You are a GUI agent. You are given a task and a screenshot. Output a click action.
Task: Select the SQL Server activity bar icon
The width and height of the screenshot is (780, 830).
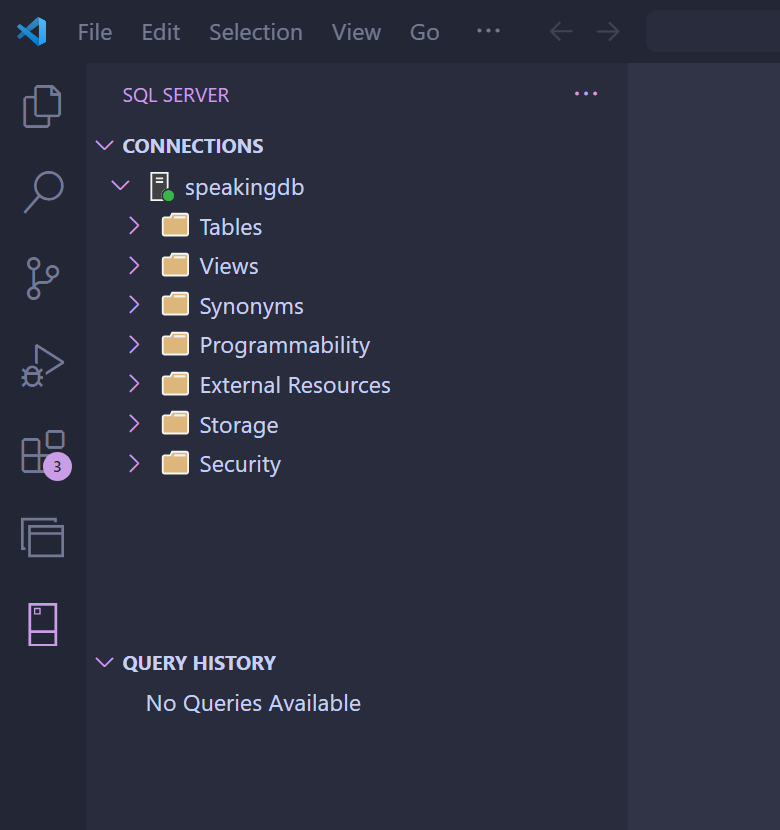(42, 624)
